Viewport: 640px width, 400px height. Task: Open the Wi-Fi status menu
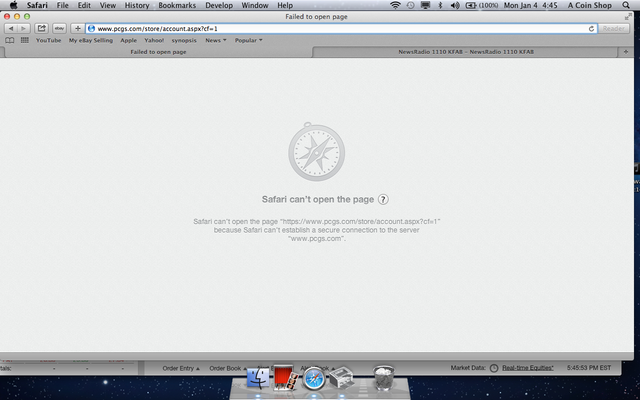click(395, 5)
